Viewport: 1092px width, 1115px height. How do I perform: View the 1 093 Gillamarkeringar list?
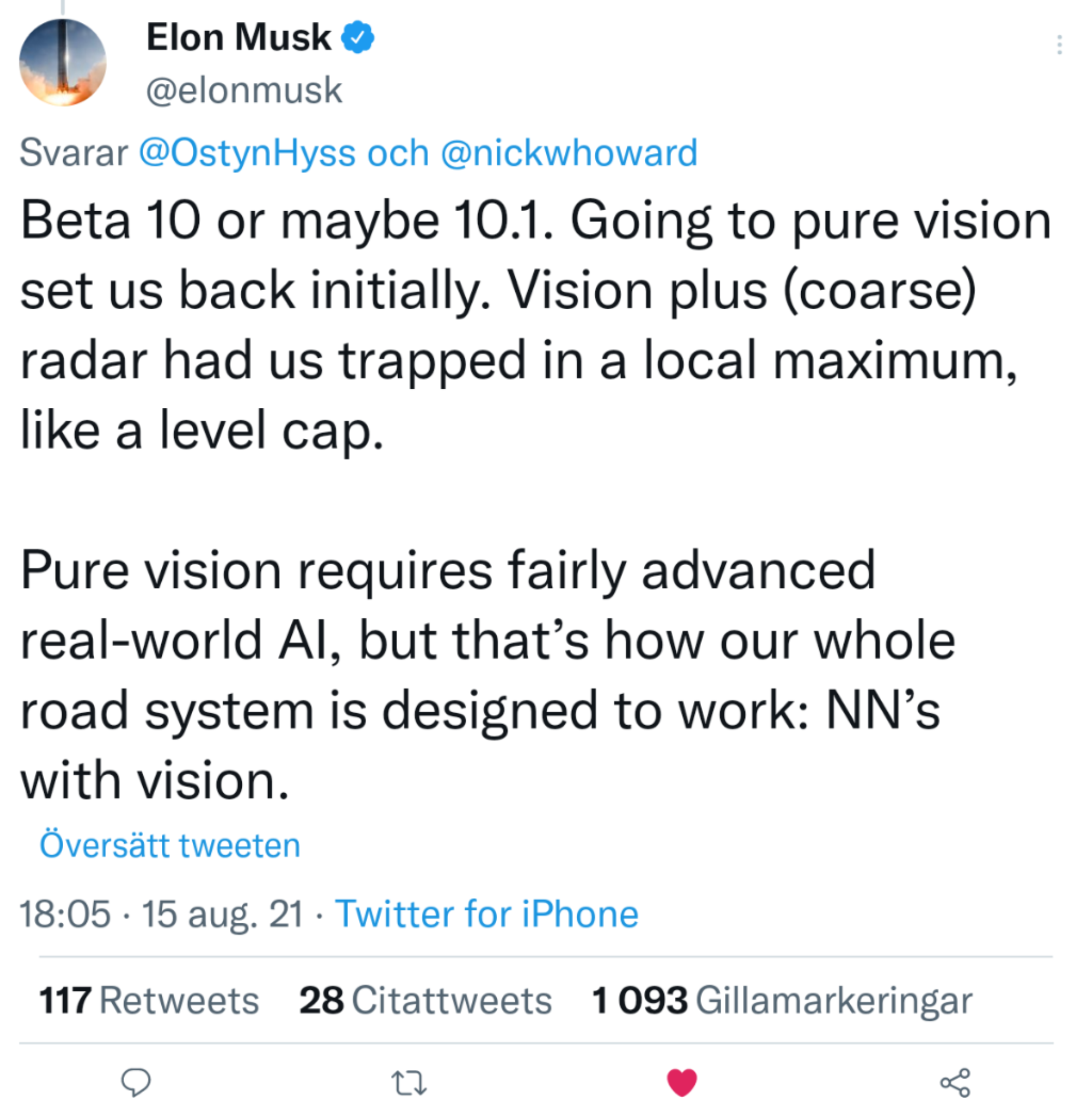coord(782,1001)
